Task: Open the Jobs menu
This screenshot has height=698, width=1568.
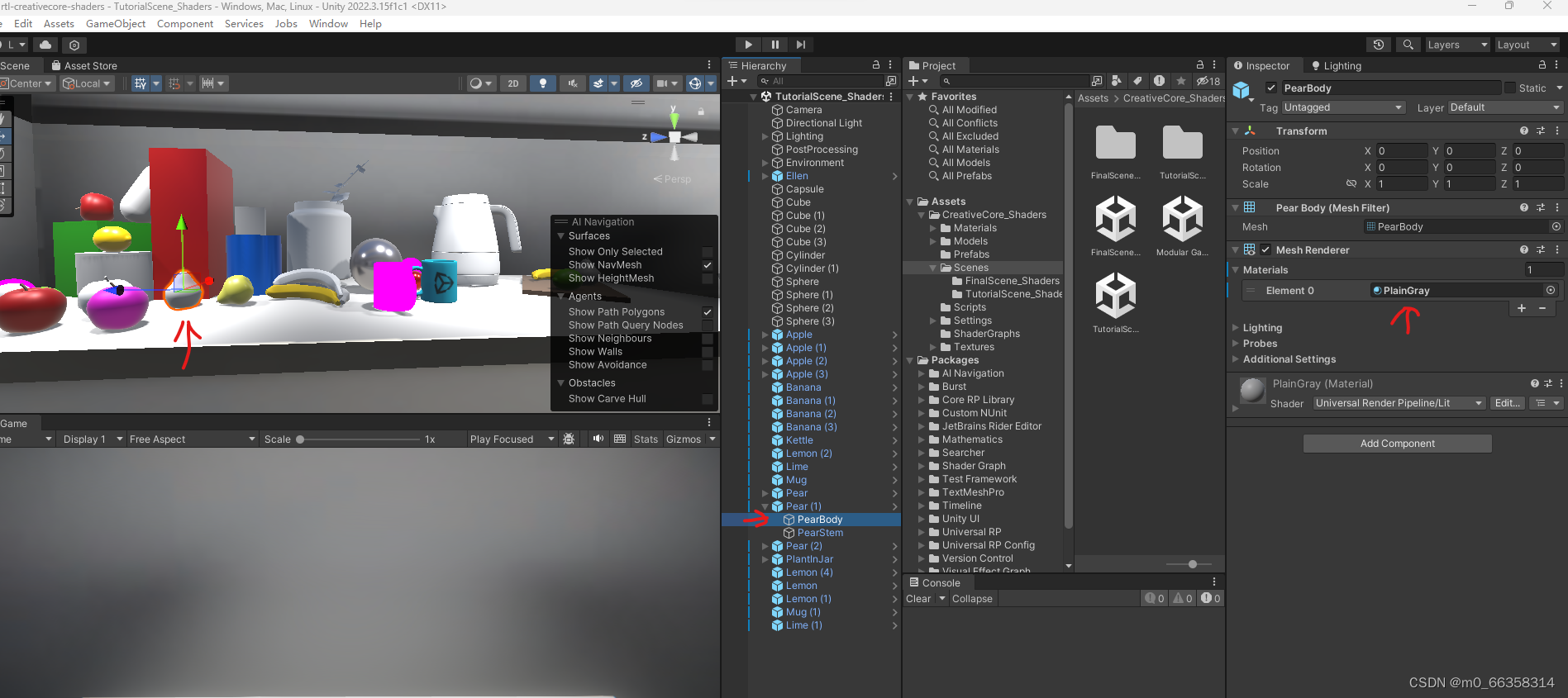Action: coord(286,24)
